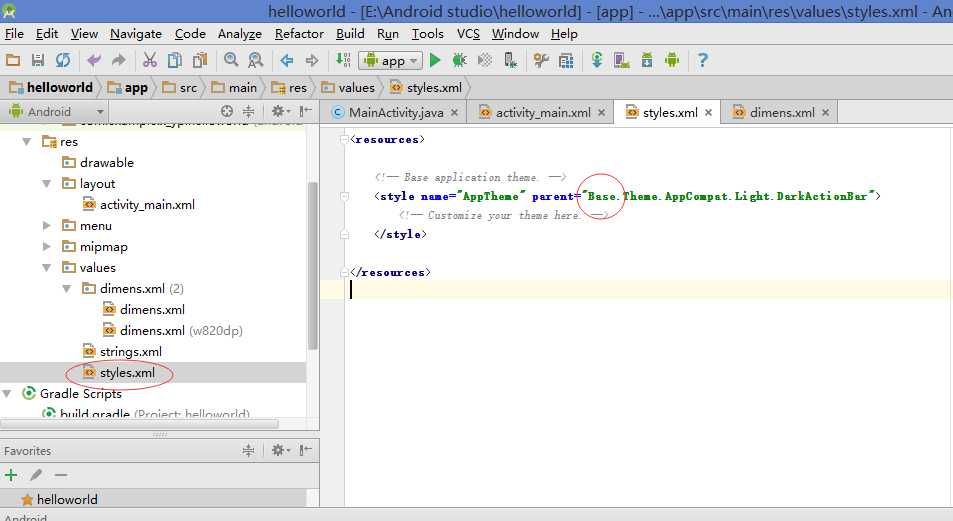Click the Open folder toolbar icon
This screenshot has width=953, height=521.
point(13,60)
